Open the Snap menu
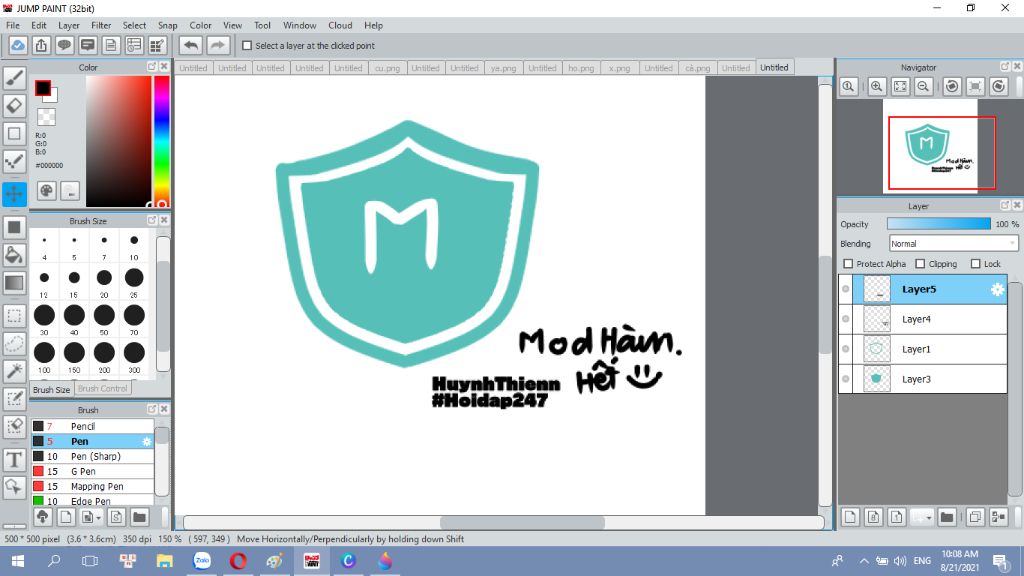The height and width of the screenshot is (576, 1024). (x=168, y=25)
